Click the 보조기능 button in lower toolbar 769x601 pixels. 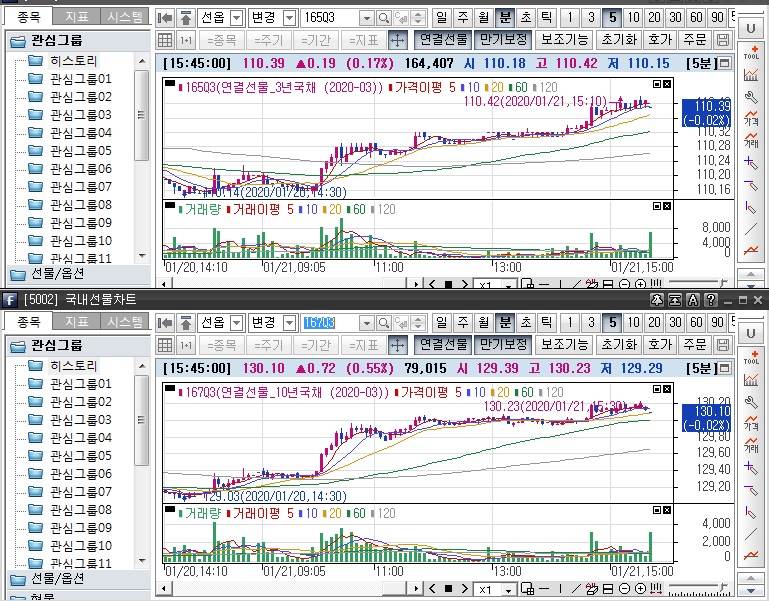pyautogui.click(x=564, y=345)
